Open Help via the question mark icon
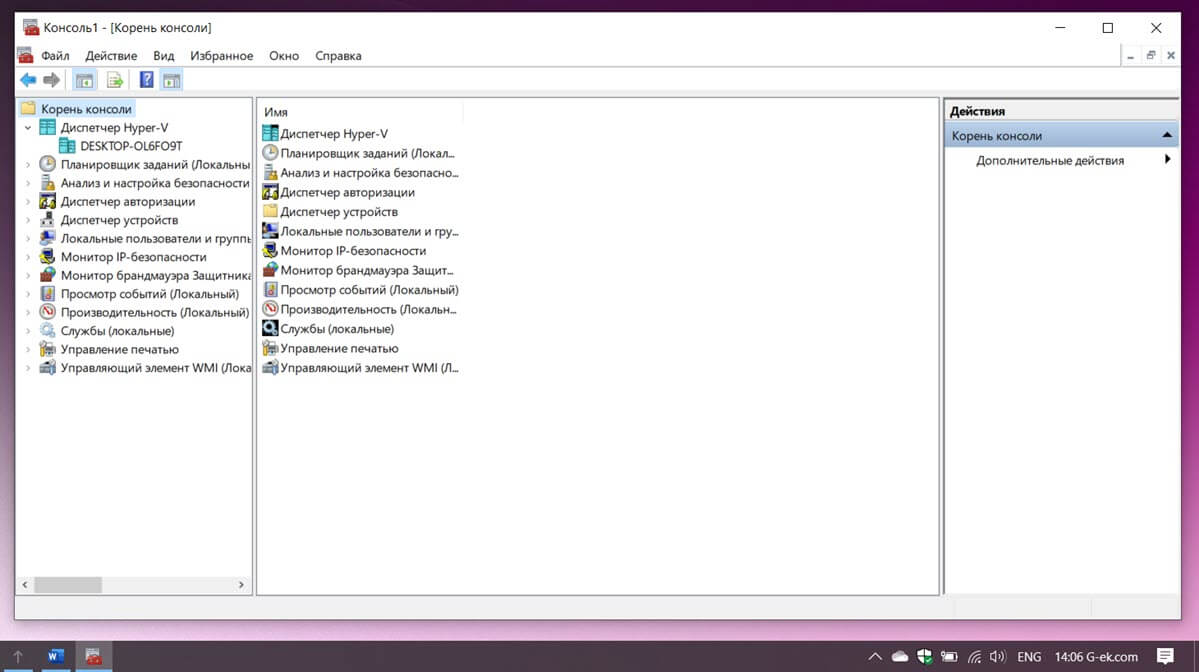 click(146, 80)
